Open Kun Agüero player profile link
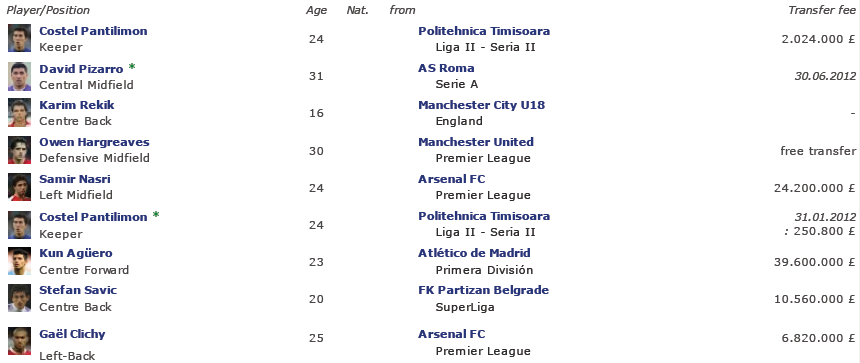Screen dimensions: 860x363 tap(76, 253)
